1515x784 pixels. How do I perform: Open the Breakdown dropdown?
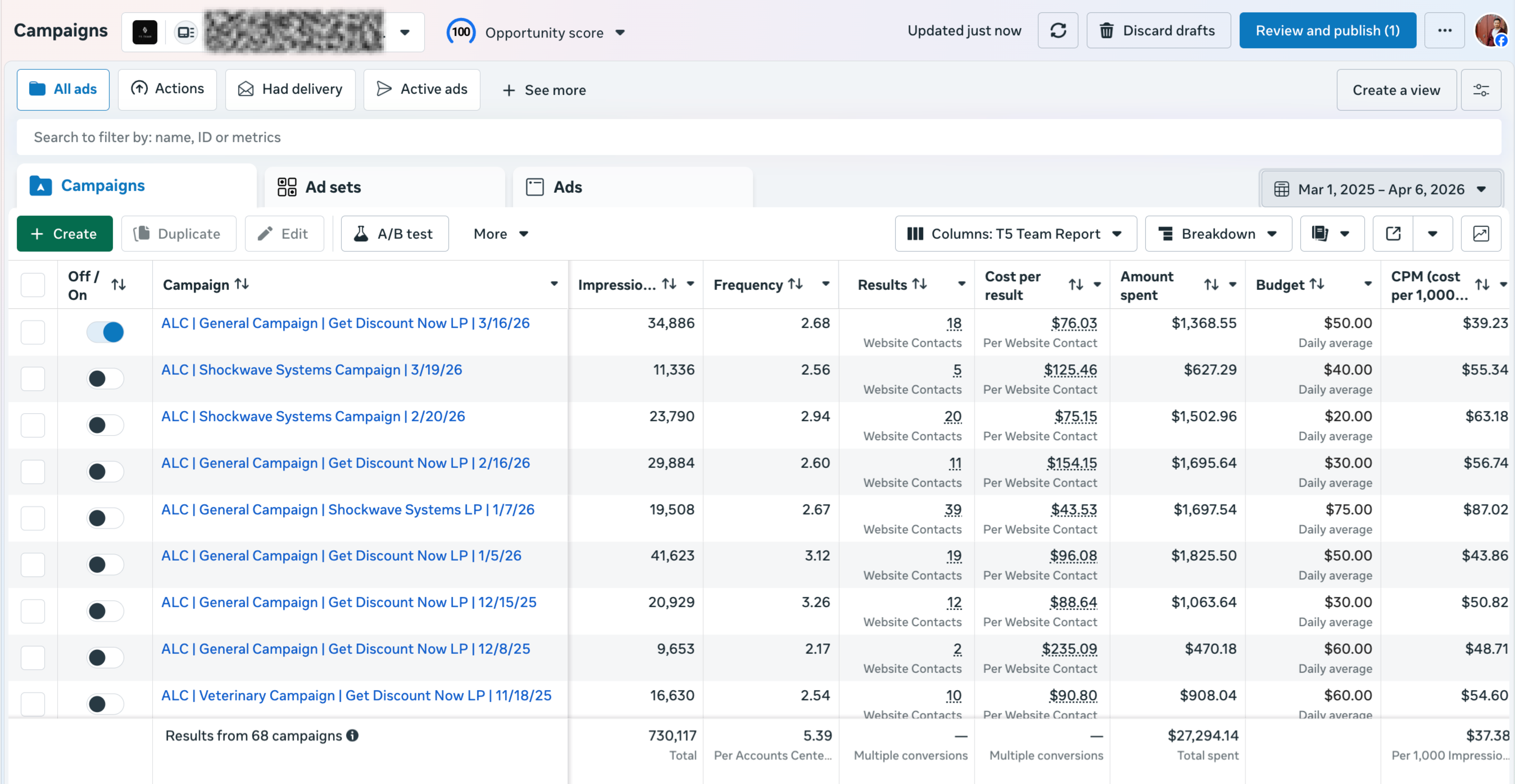(1218, 234)
